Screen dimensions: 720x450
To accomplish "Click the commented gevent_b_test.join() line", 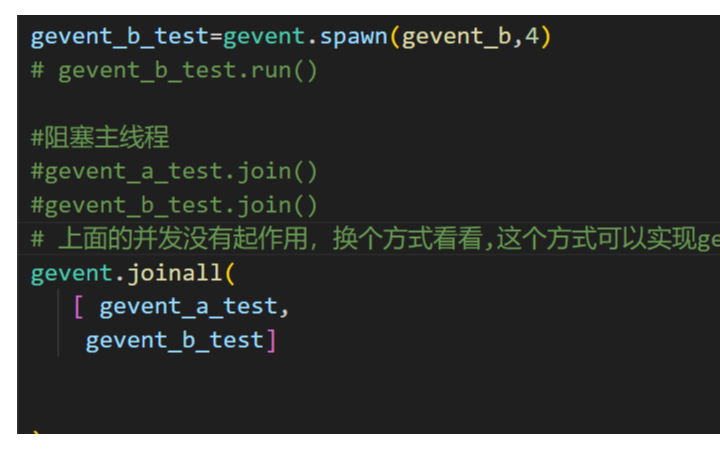I will pyautogui.click(x=174, y=206).
